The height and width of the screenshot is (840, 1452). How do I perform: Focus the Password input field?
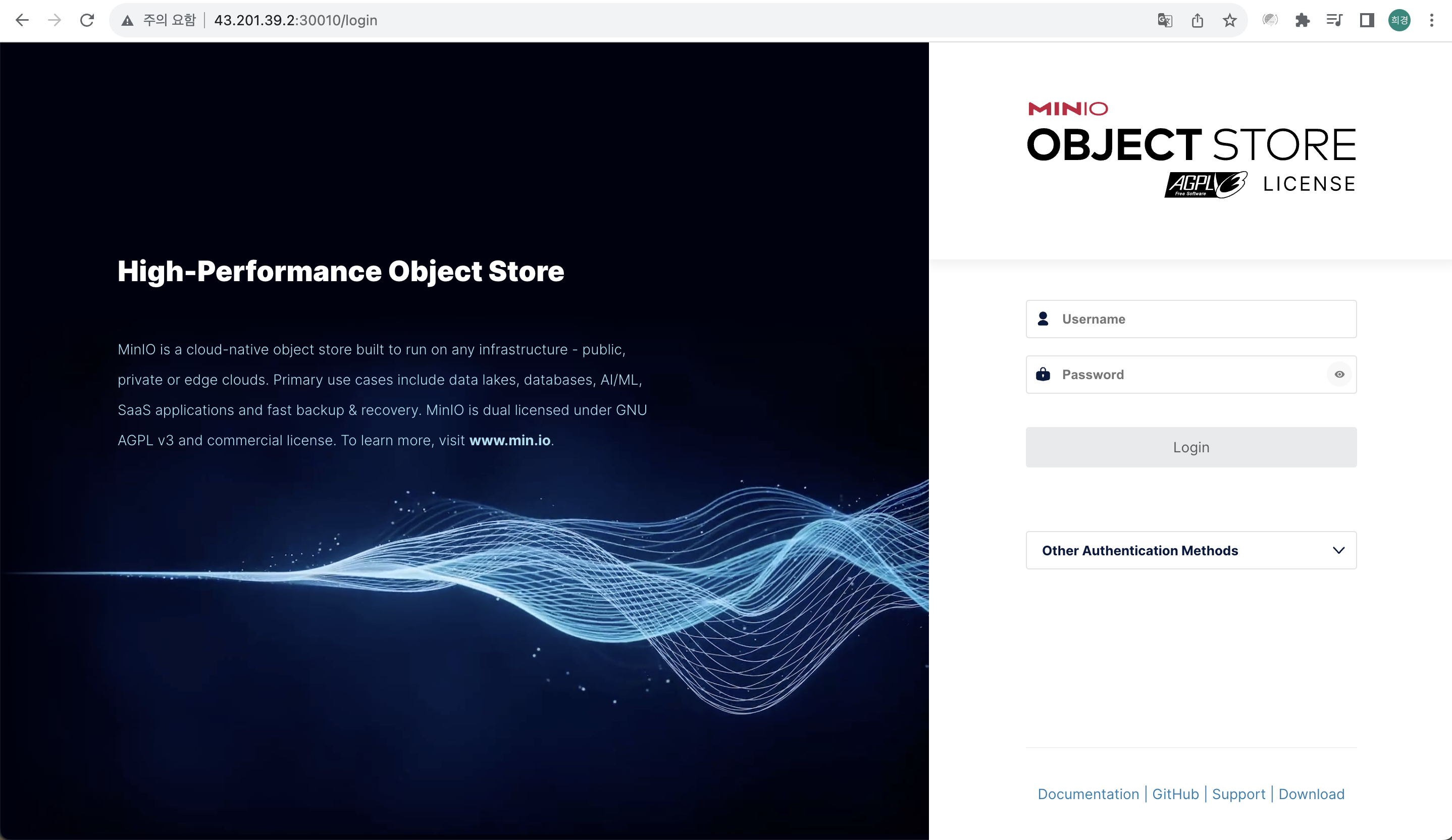click(x=1187, y=375)
